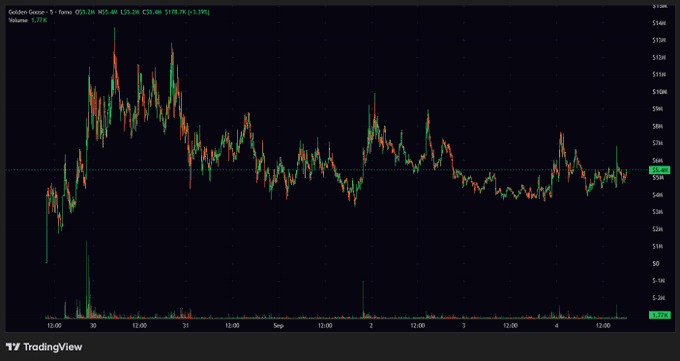The height and width of the screenshot is (361, 680).
Task: Click the $8M label on price axis
Action: [x=658, y=126]
